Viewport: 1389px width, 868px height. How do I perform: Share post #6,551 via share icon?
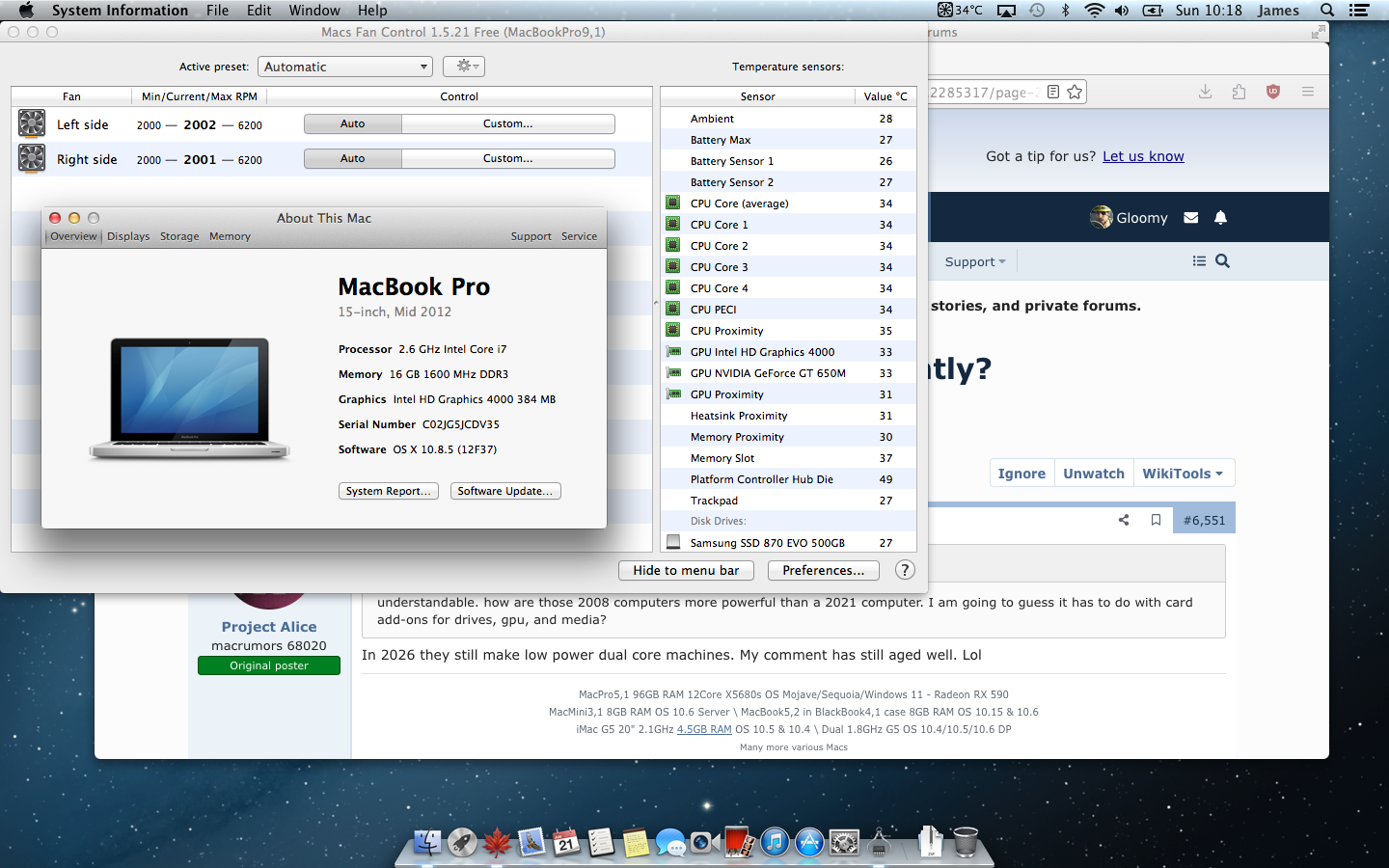1124,520
